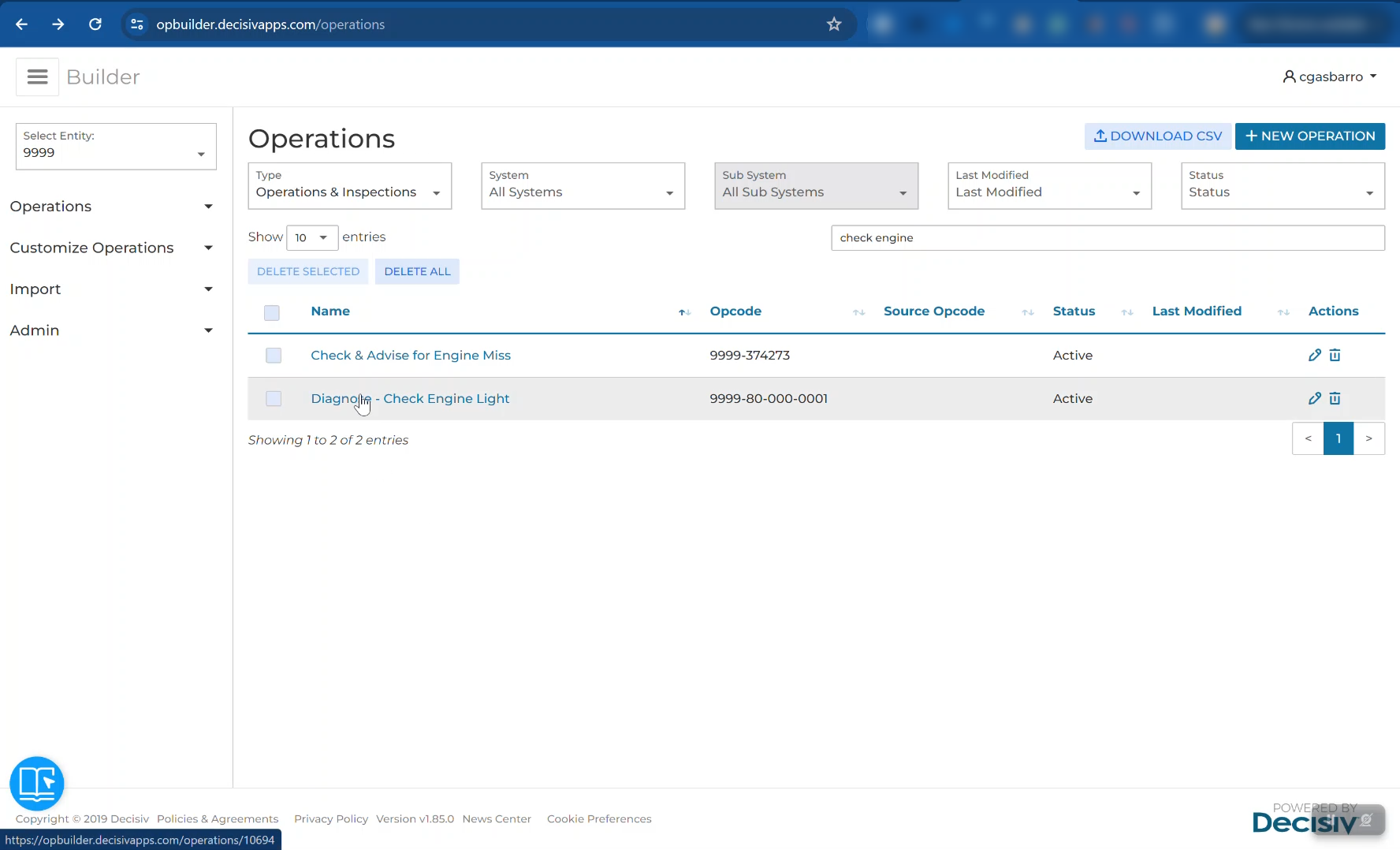Open Privacy Policy footer link
1400x850 pixels.
331,818
